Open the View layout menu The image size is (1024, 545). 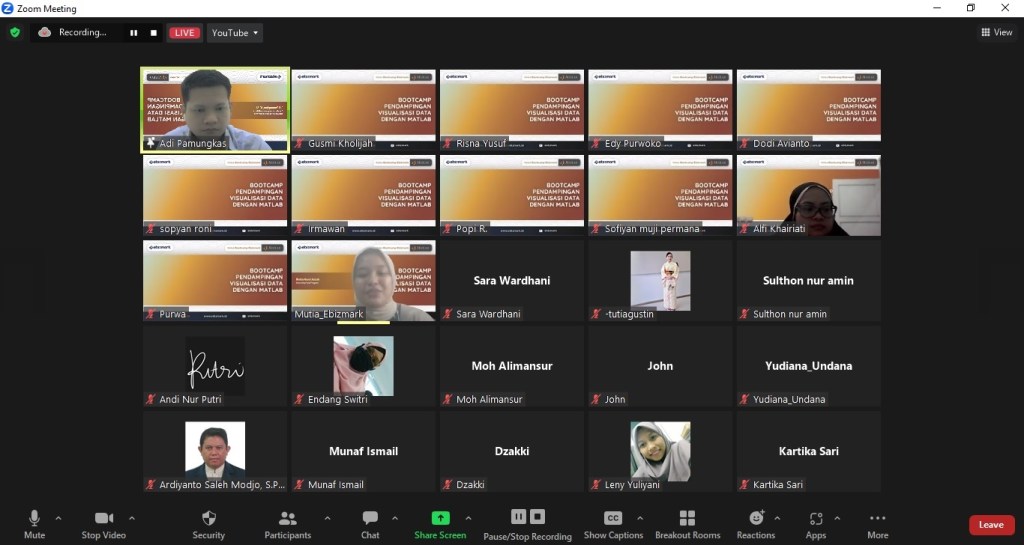tap(997, 32)
